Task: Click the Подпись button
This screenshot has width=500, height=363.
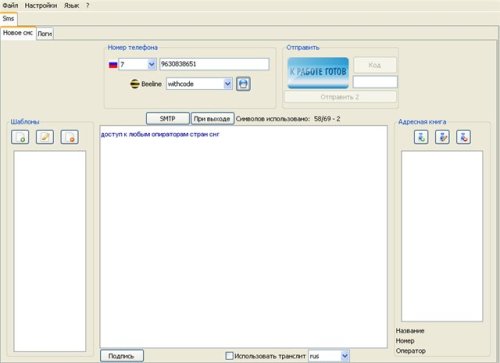Action: pyautogui.click(x=122, y=356)
